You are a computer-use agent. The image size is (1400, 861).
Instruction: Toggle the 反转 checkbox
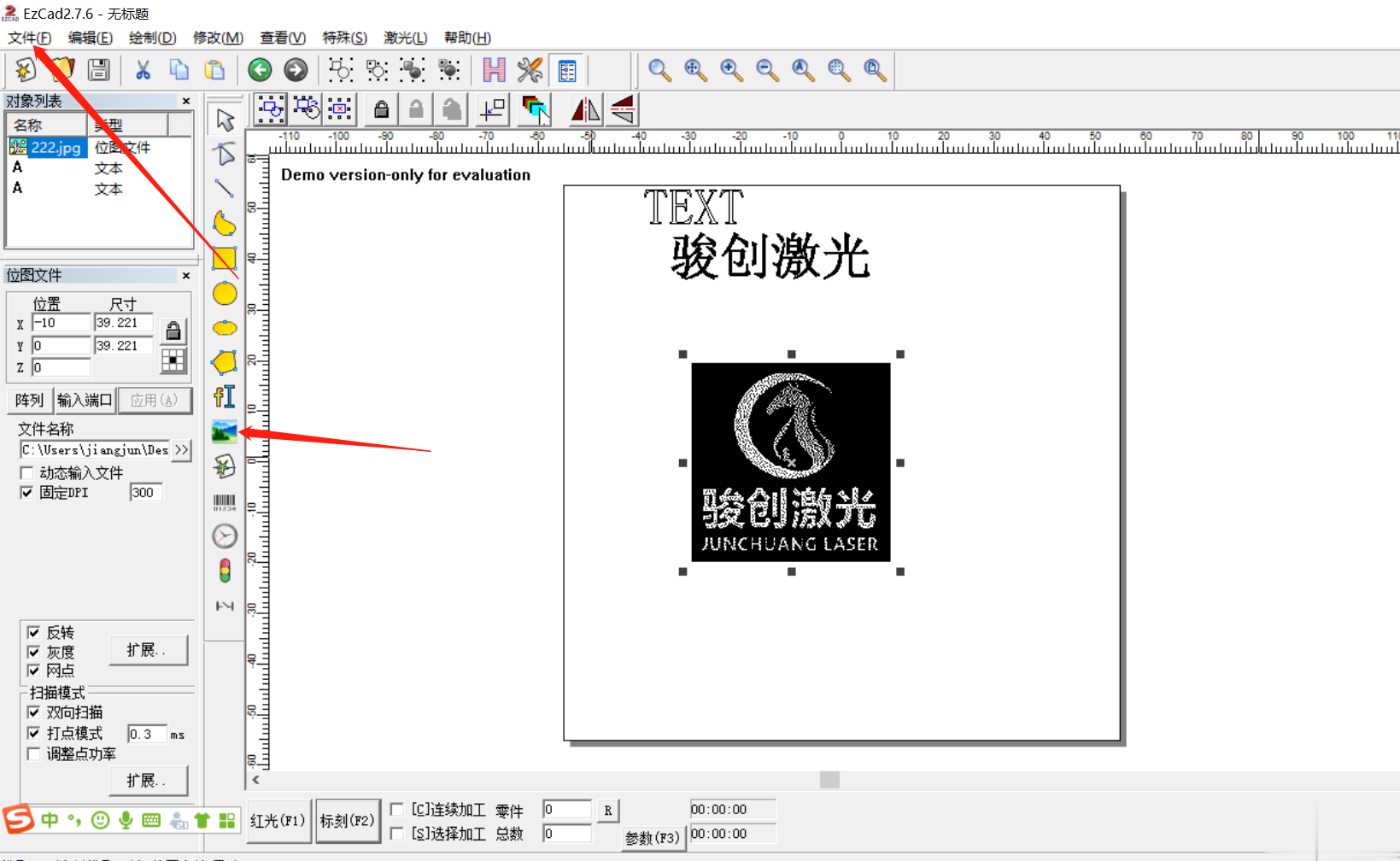point(33,632)
